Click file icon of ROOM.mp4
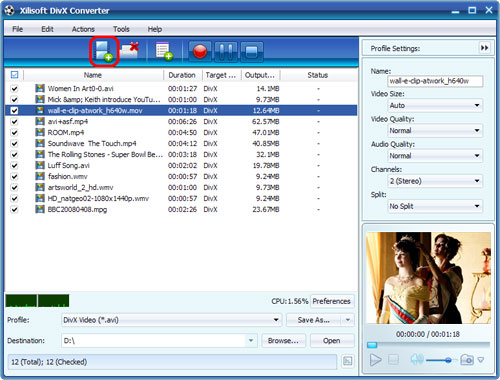This screenshot has width=500, height=380. tap(40, 132)
